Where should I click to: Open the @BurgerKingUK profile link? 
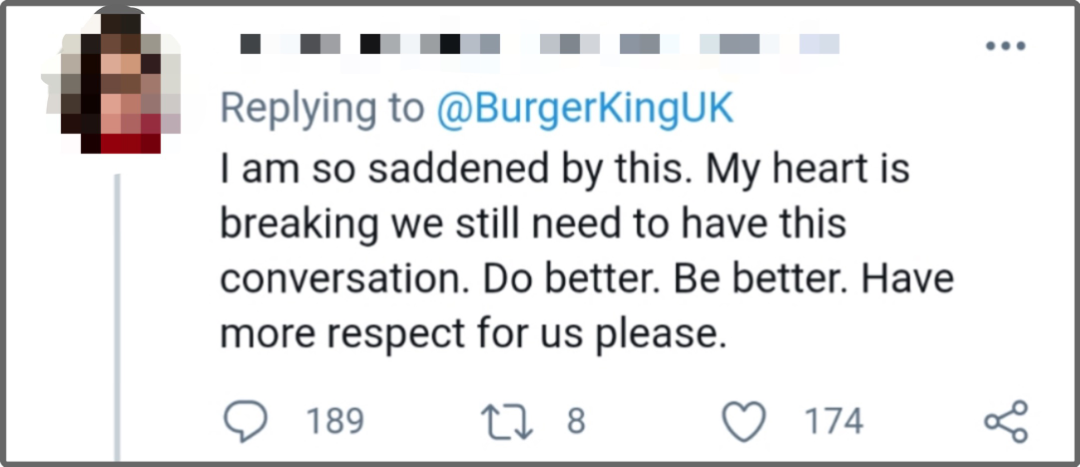pyautogui.click(x=585, y=108)
